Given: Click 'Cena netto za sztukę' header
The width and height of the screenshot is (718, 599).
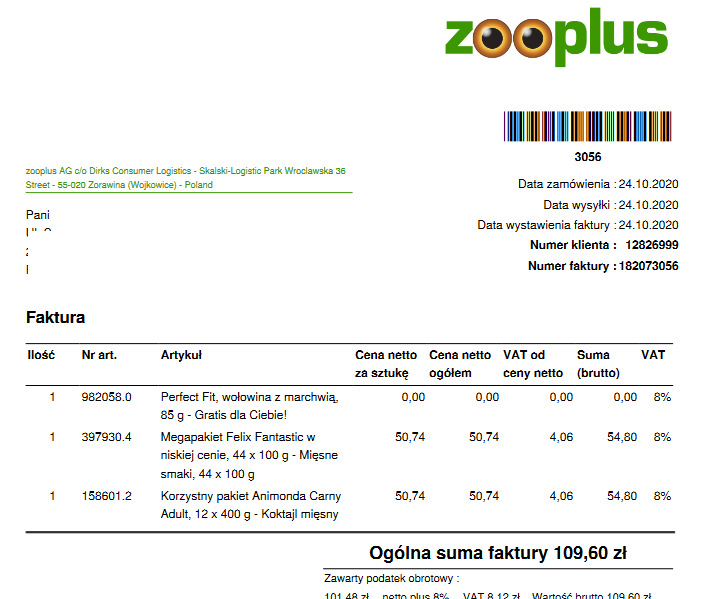Looking at the screenshot, I should (x=386, y=364).
